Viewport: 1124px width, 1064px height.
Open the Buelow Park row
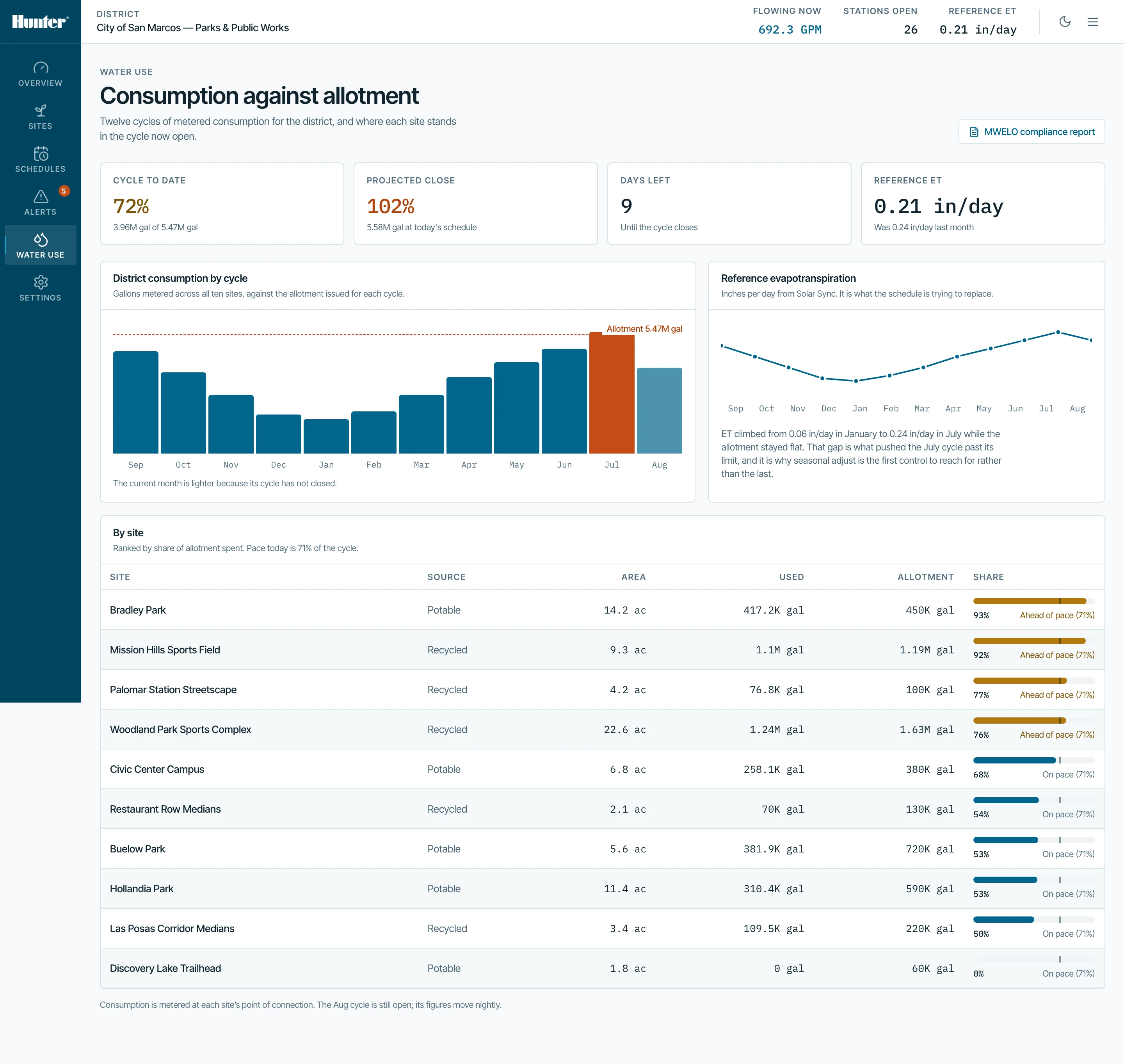click(x=602, y=849)
